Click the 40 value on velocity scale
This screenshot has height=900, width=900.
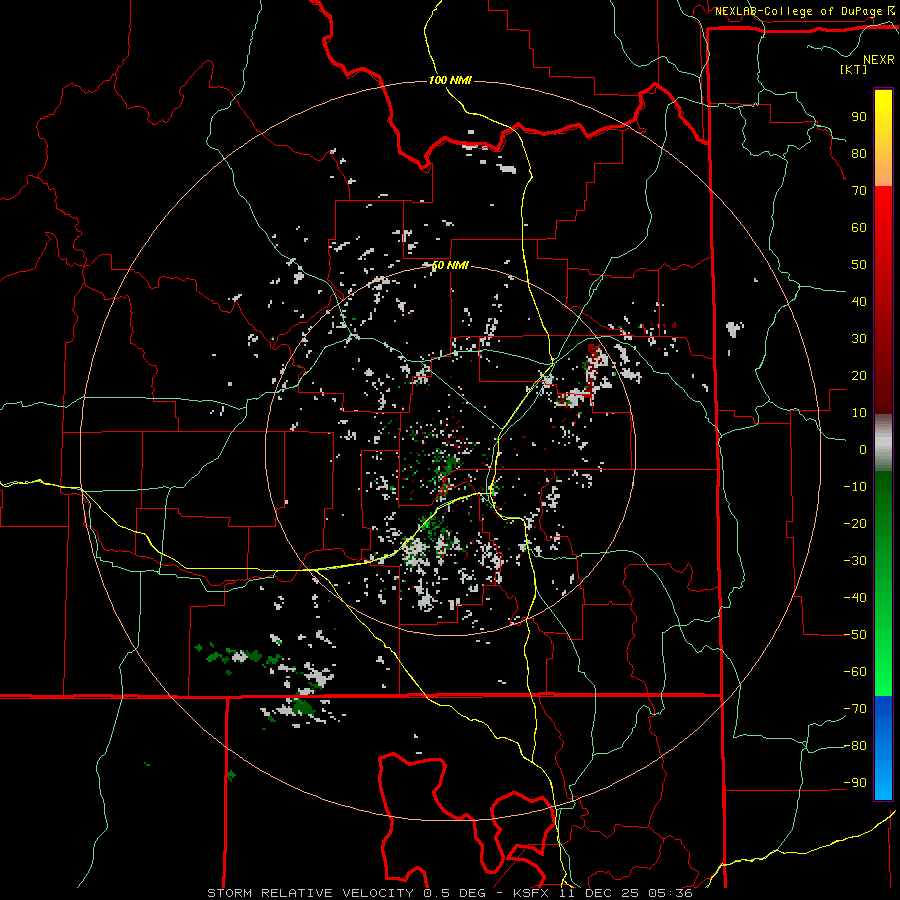point(859,301)
